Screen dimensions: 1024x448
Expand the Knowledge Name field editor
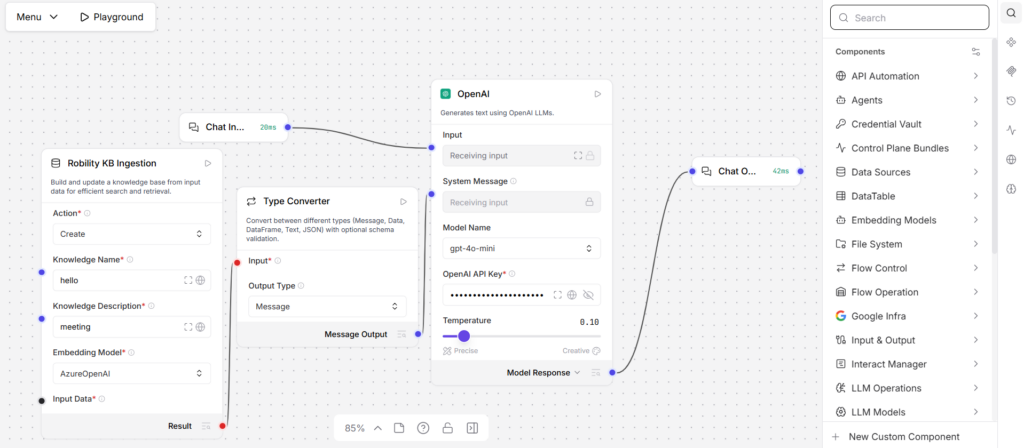pos(188,280)
